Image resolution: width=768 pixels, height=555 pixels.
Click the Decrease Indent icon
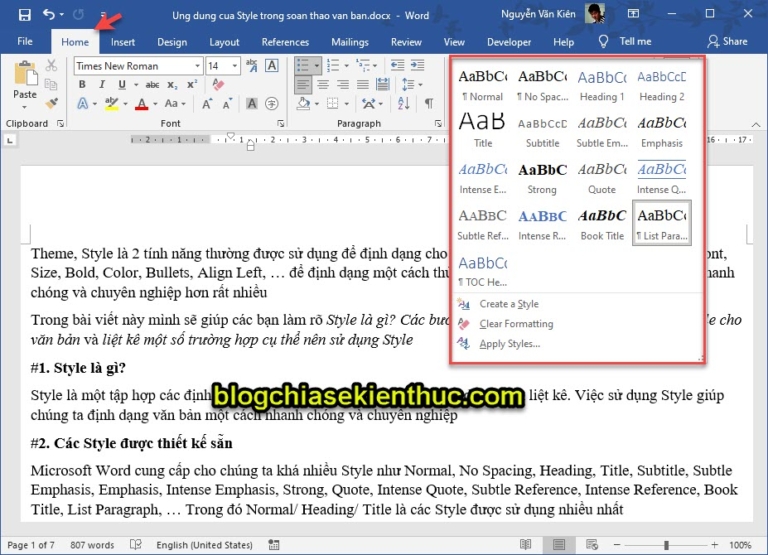[397, 65]
